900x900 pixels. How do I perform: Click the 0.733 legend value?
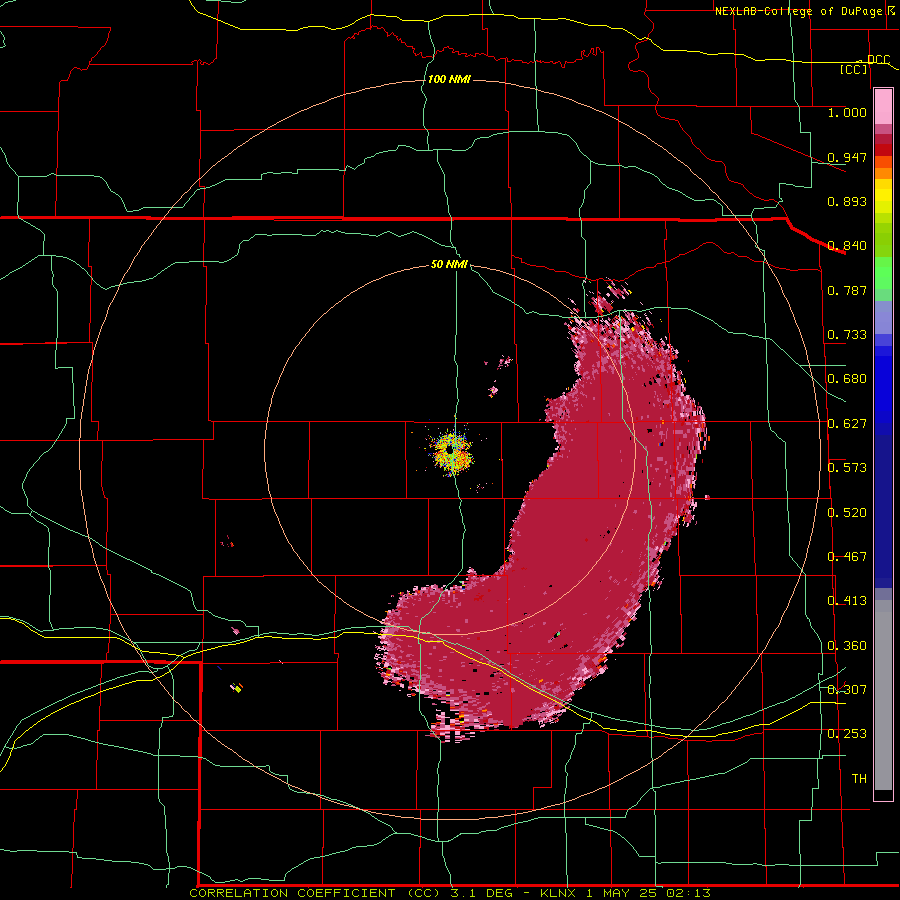tap(847, 335)
